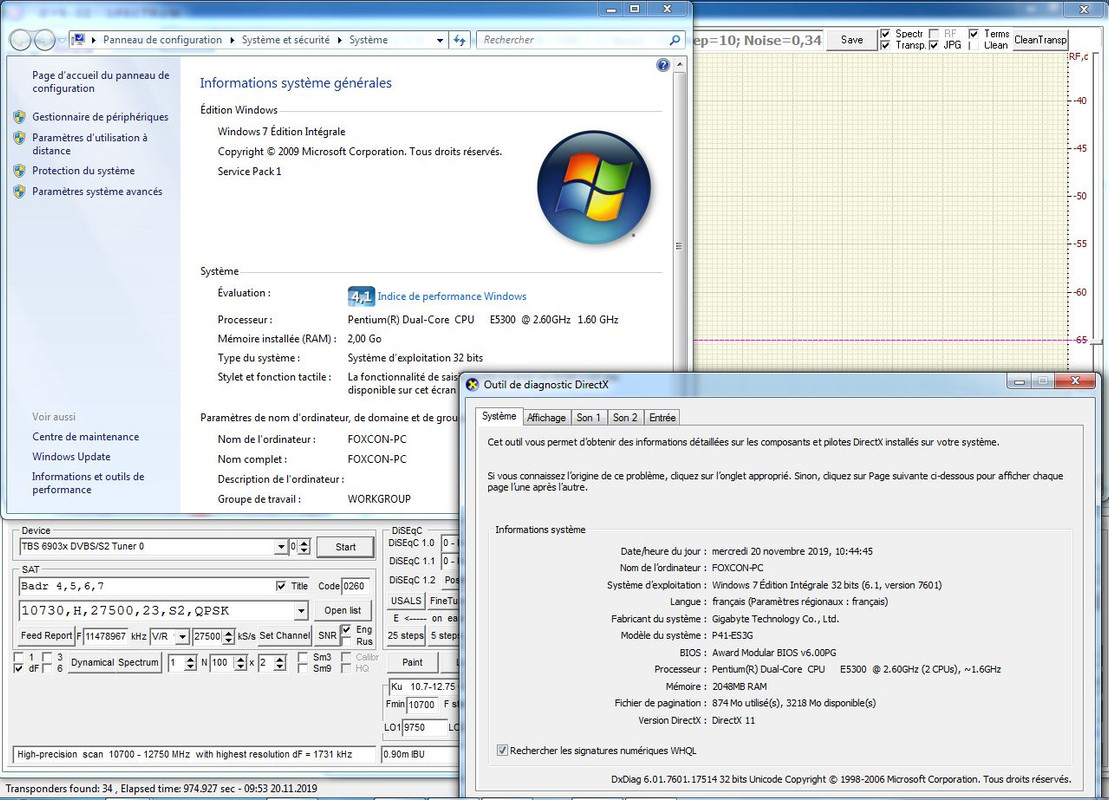Open the Windows Update link
Screen dimensions: 1109x800
[x=71, y=456]
